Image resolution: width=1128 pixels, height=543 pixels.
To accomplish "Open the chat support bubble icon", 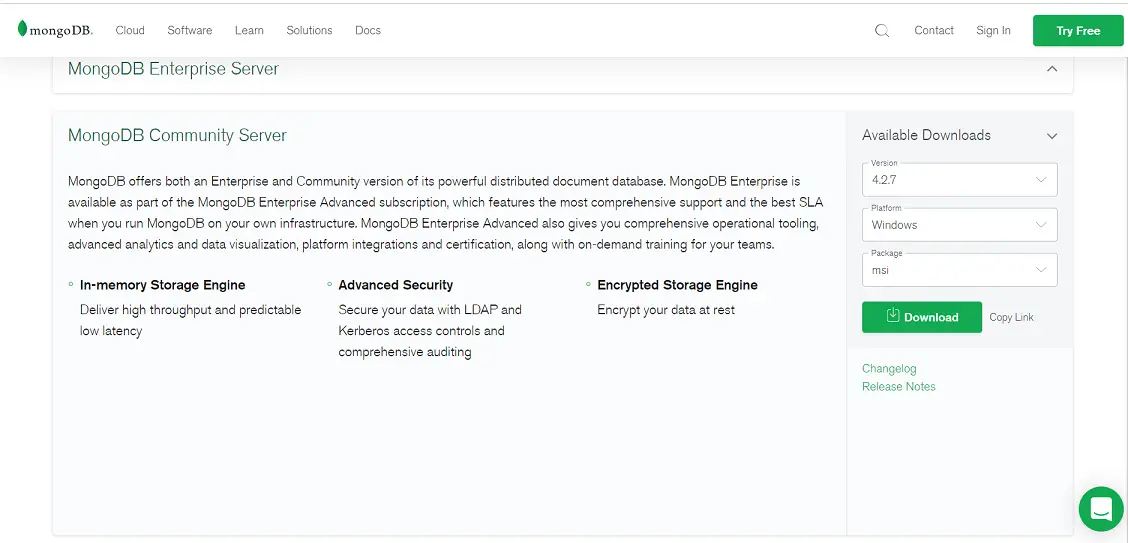I will pyautogui.click(x=1101, y=508).
